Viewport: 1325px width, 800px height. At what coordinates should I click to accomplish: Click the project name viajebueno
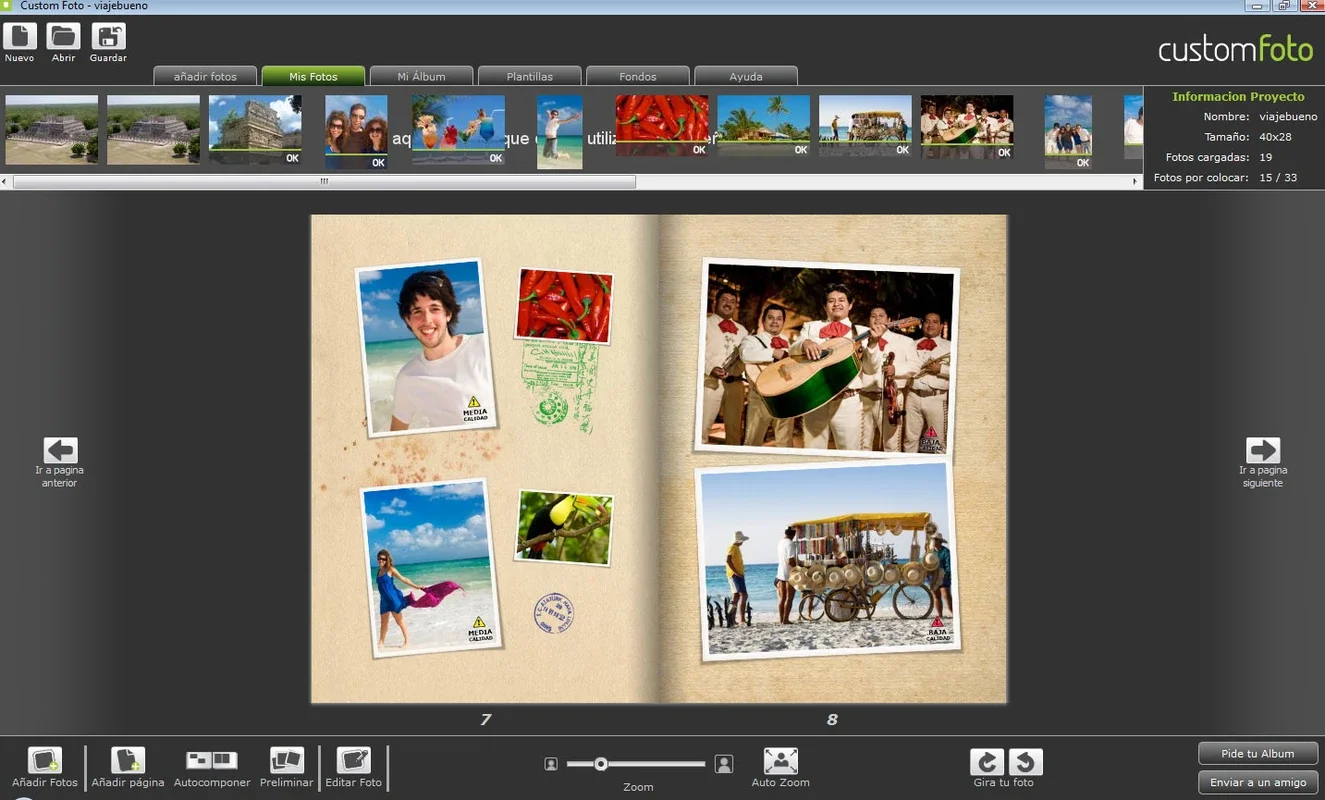point(1288,117)
